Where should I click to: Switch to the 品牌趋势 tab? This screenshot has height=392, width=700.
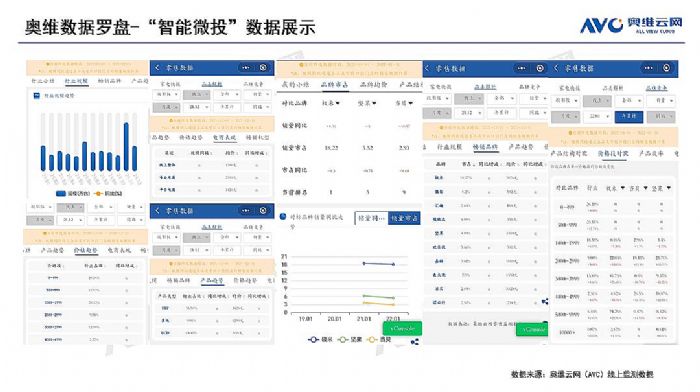click(374, 84)
